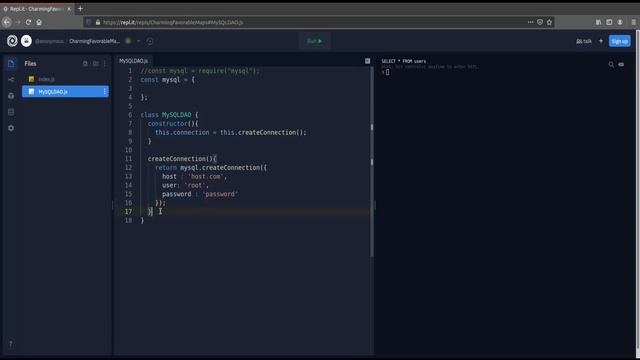Switch to the MySQLDAO.js editor tab

pyautogui.click(x=133, y=61)
